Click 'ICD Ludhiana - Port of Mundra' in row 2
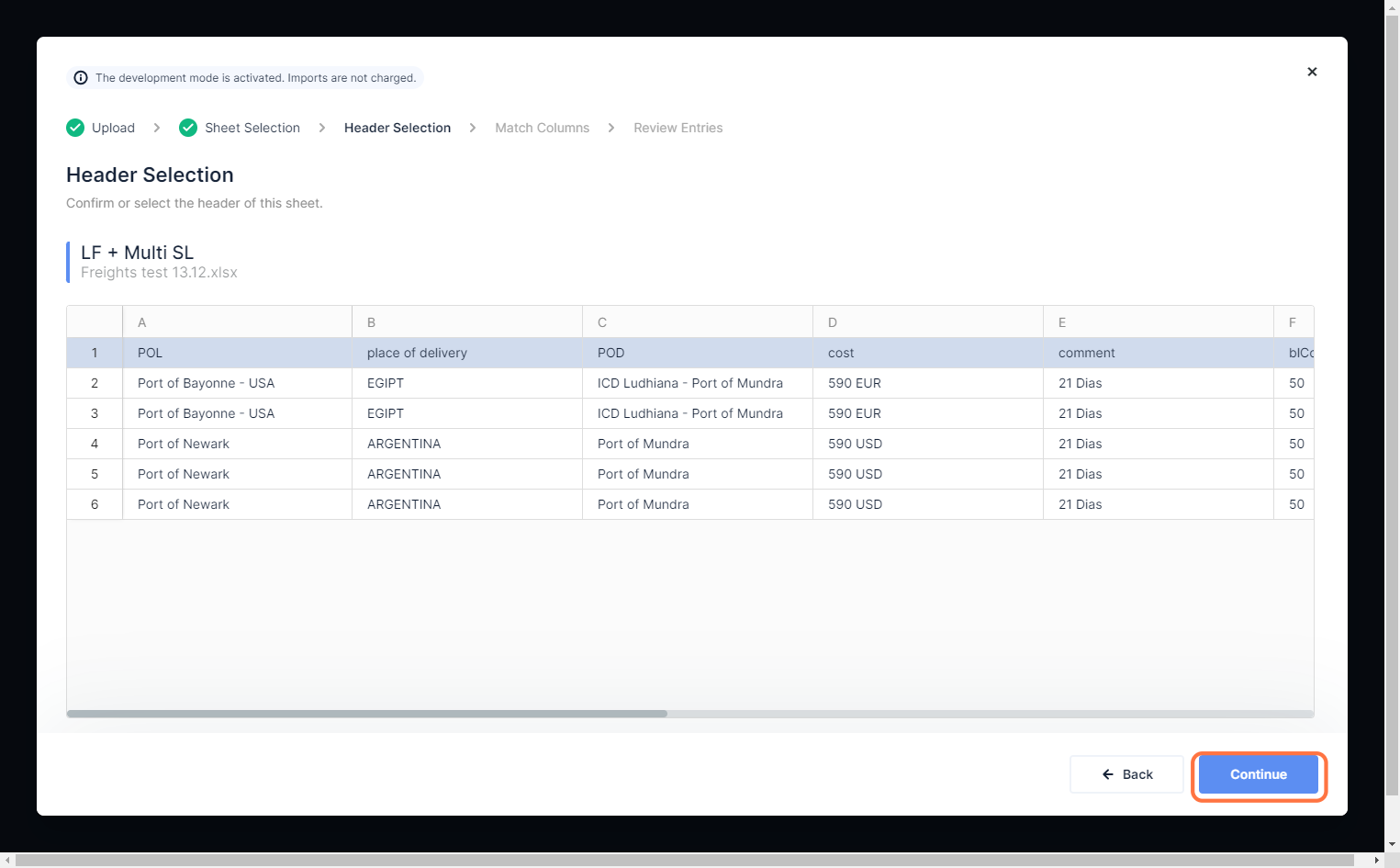 point(698,383)
